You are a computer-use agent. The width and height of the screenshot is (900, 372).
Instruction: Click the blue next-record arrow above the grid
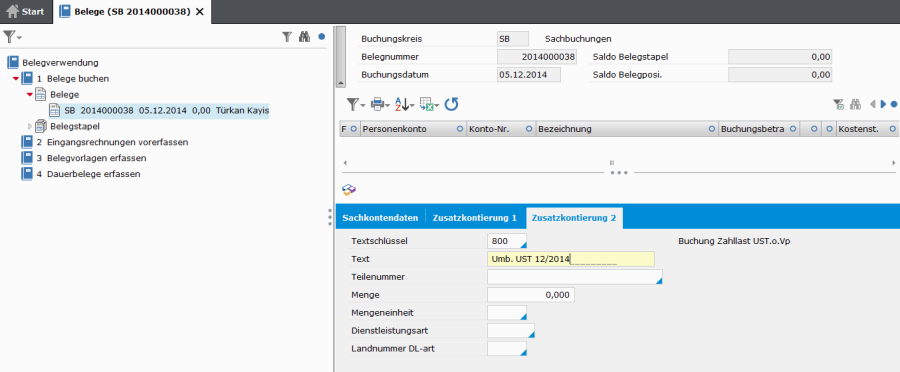point(883,104)
